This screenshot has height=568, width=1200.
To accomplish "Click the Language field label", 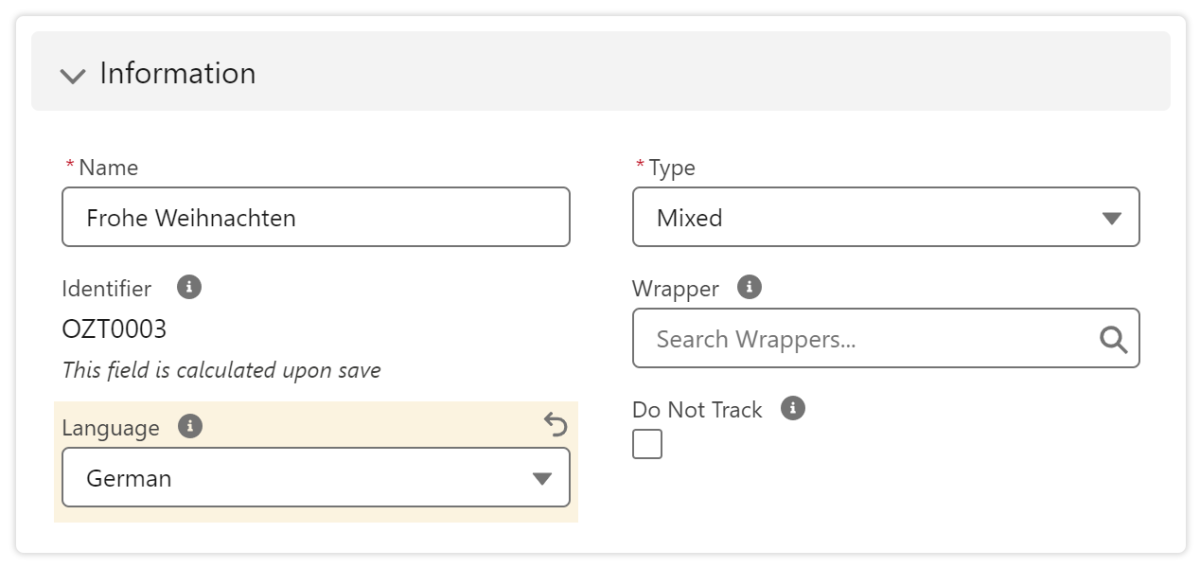I will click(110, 428).
